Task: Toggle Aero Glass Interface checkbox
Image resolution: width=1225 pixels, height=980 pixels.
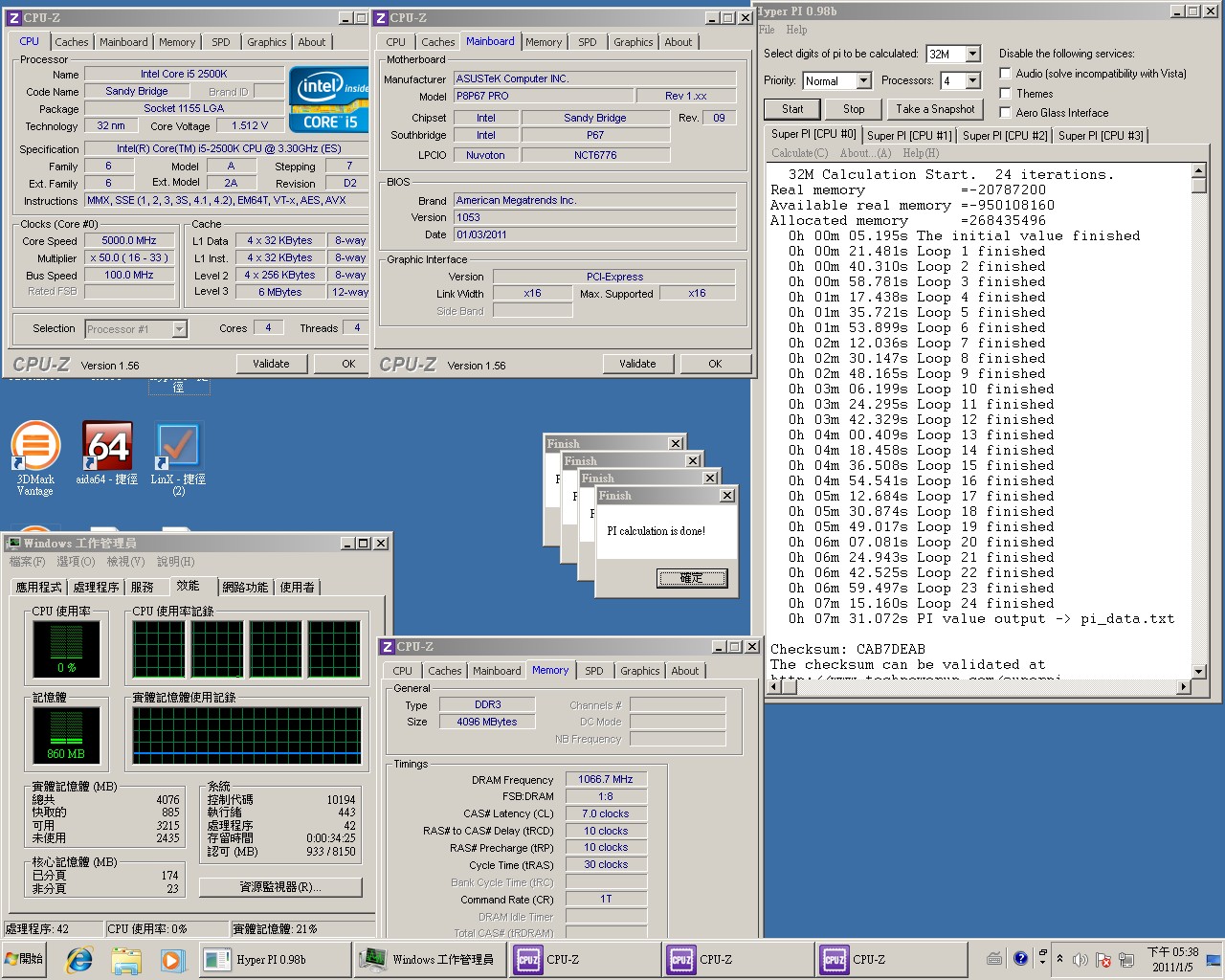Action: (x=1005, y=112)
